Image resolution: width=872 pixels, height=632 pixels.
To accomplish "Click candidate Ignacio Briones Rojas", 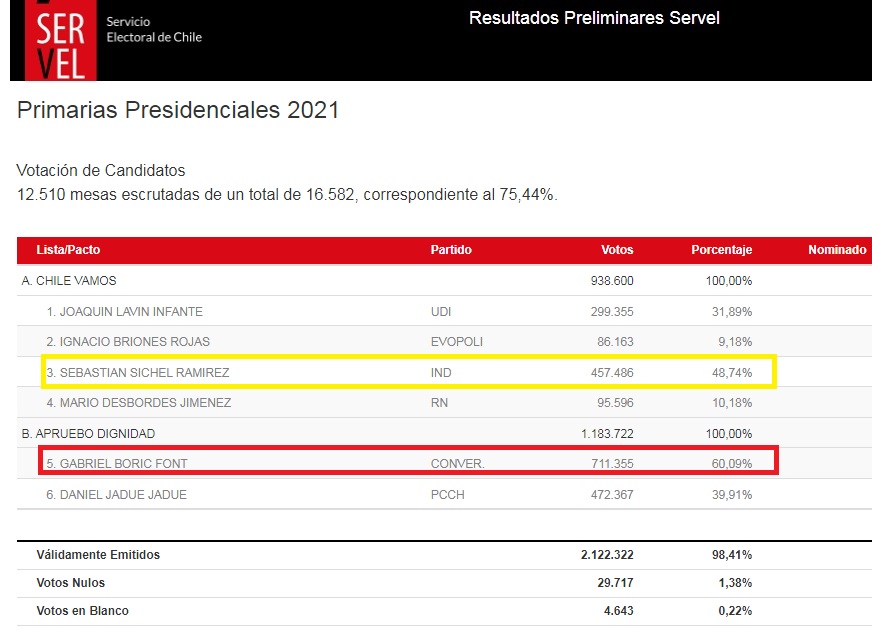I will (x=123, y=342).
